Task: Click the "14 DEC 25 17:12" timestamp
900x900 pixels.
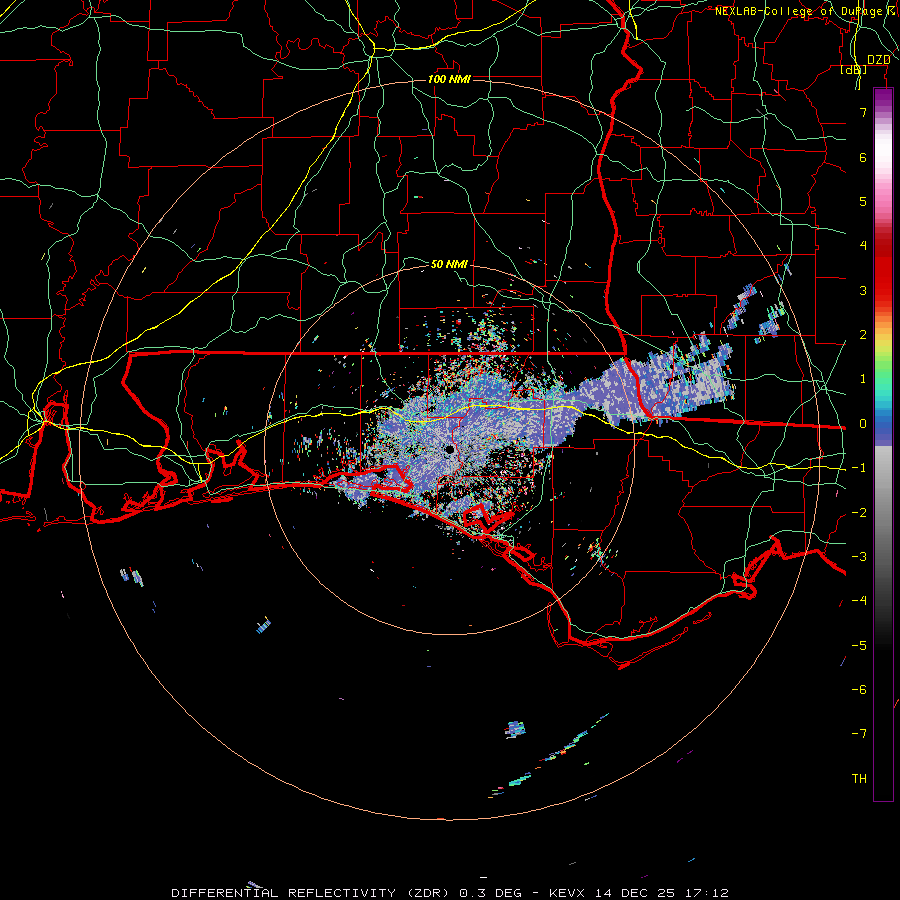Action: (661, 893)
